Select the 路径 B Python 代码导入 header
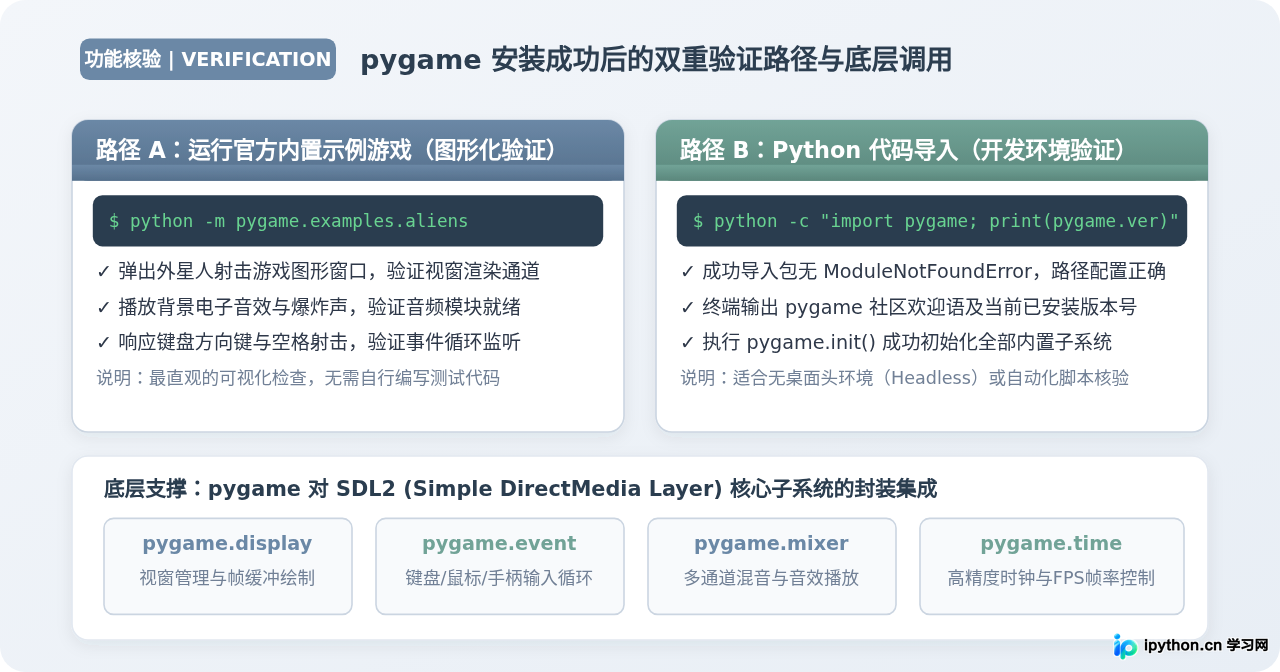The width and height of the screenshot is (1280, 672). point(932,150)
